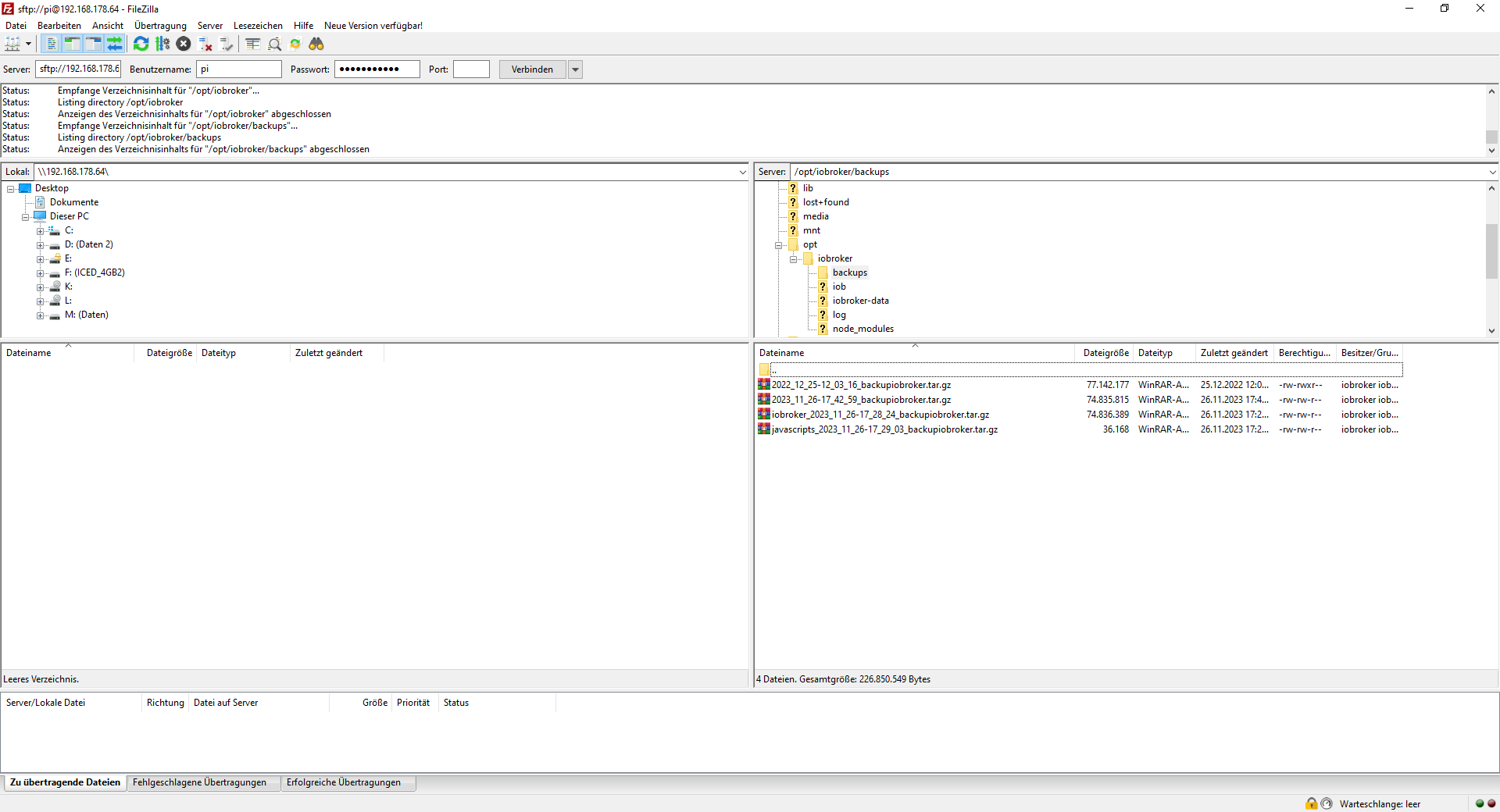This screenshot has width=1500, height=812.
Task: Open the Lesezeichen menu
Action: coord(258,26)
